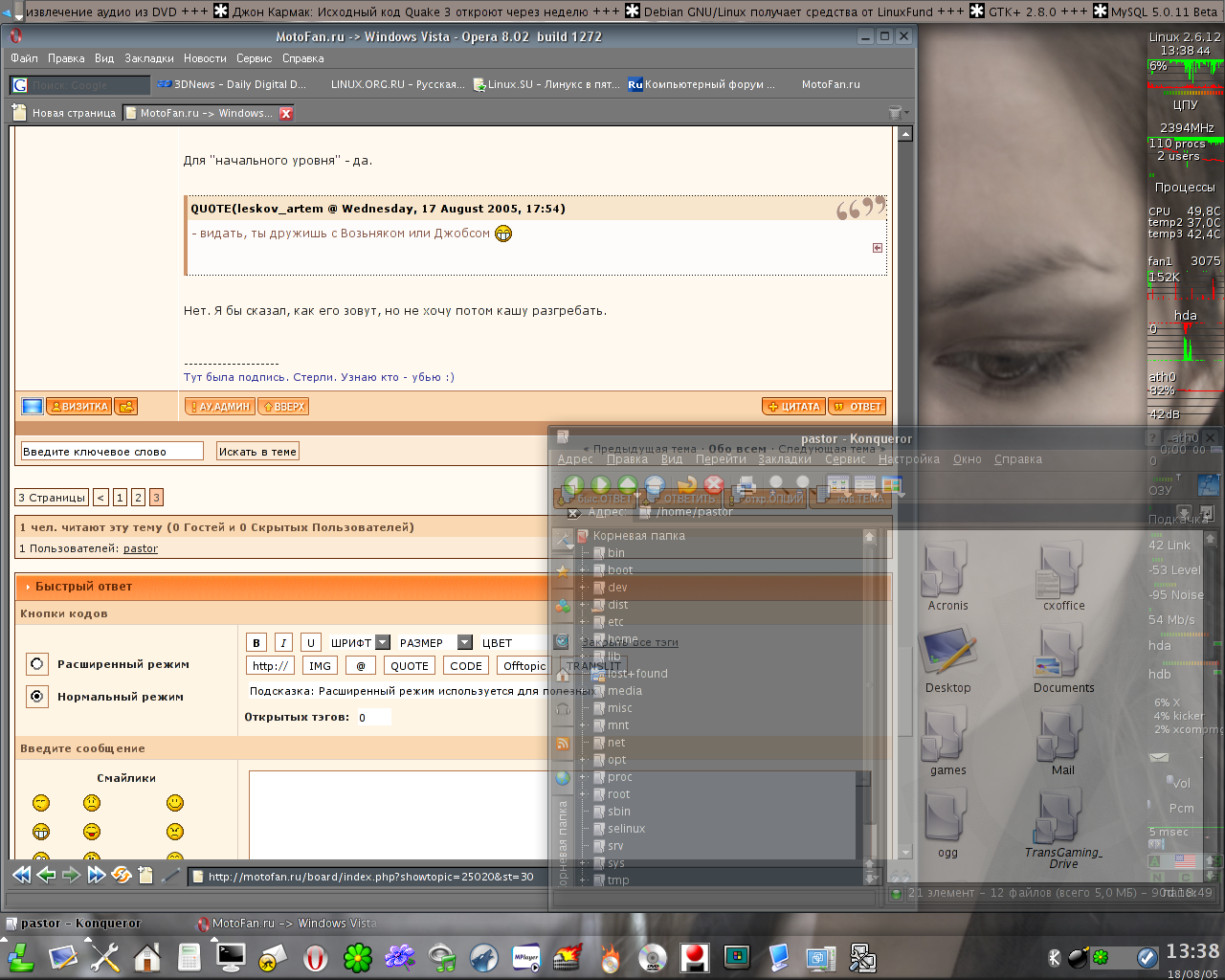
Task: Open the K menu on the panel
Action: (20, 957)
